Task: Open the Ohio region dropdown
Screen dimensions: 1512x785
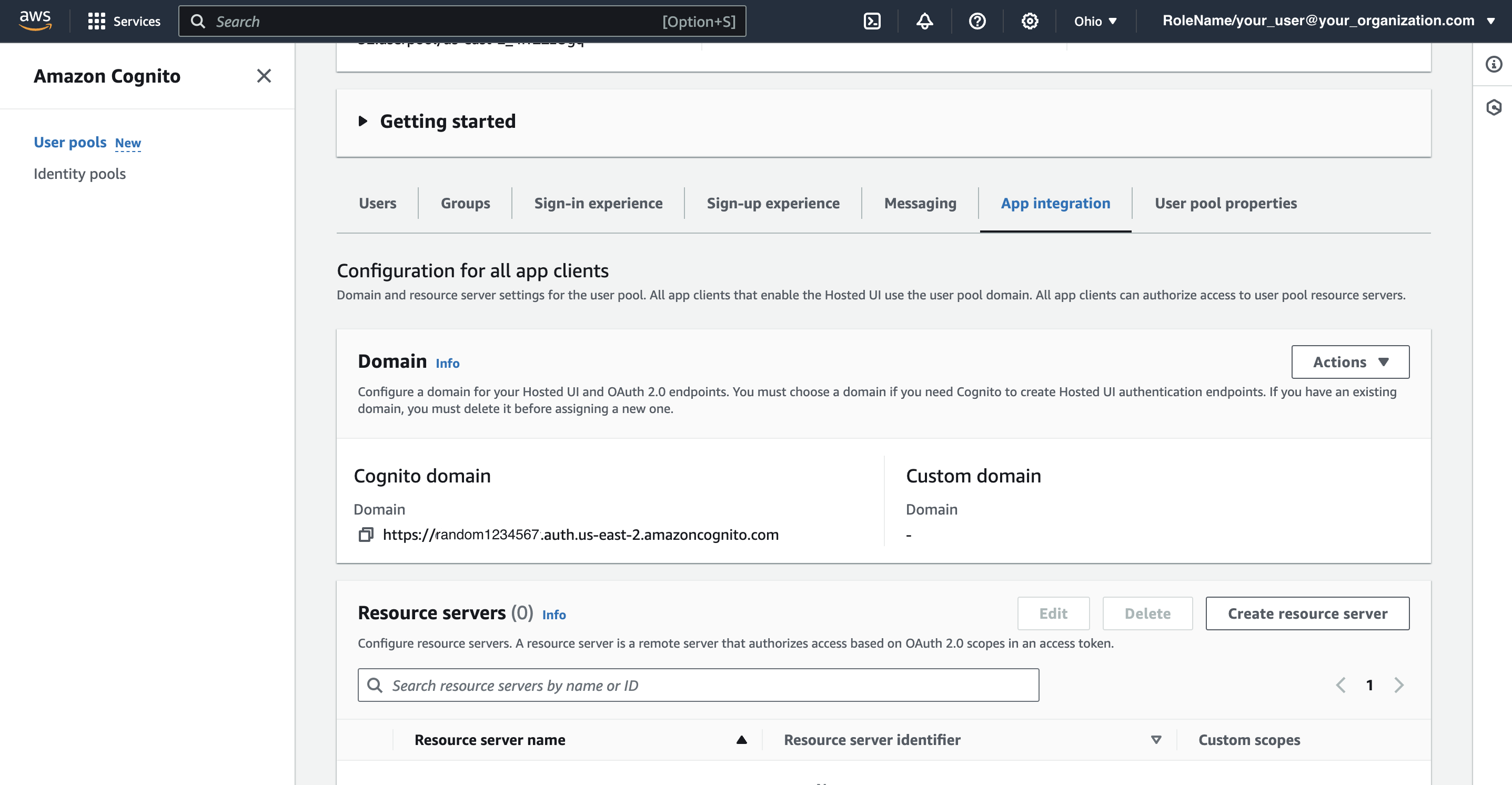Action: click(1095, 21)
